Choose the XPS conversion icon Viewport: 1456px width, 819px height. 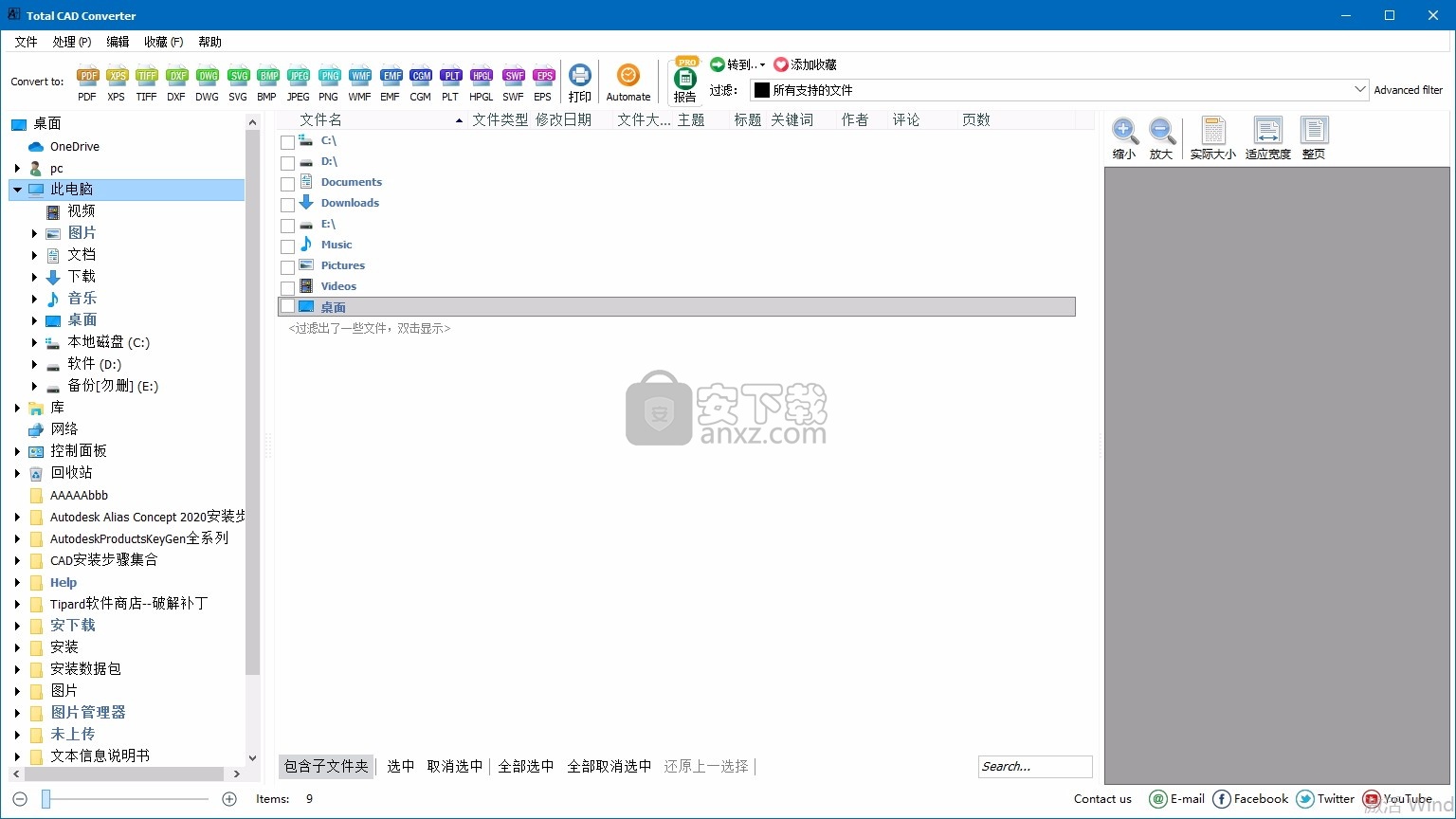point(117,83)
